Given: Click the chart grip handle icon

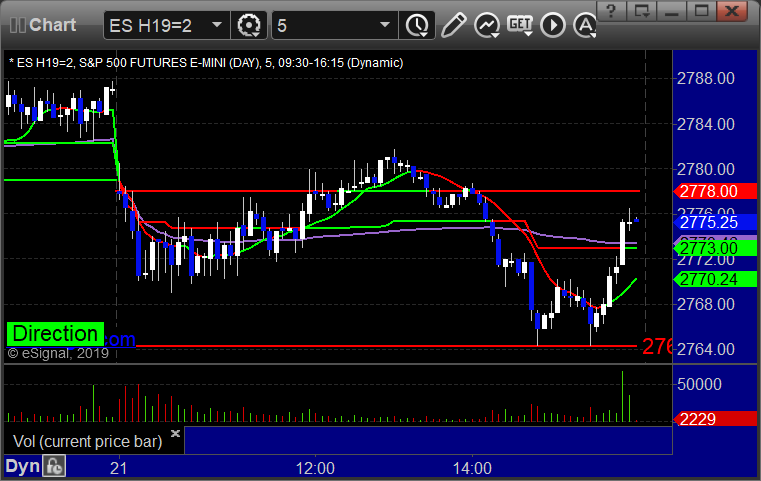Looking at the screenshot, I should coord(17,25).
